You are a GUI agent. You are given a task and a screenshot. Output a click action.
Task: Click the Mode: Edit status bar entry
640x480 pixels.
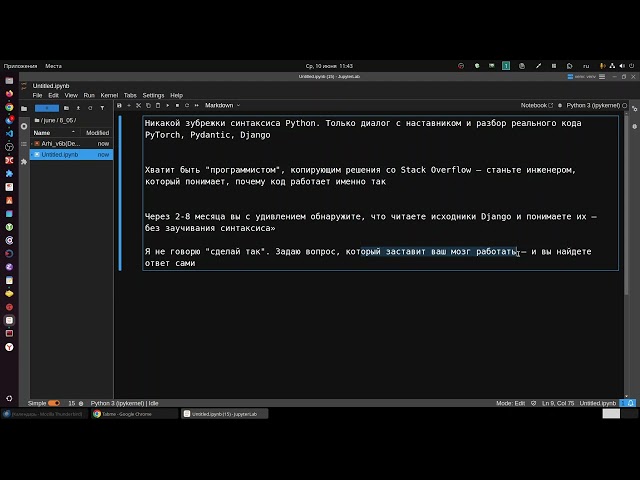[510, 403]
